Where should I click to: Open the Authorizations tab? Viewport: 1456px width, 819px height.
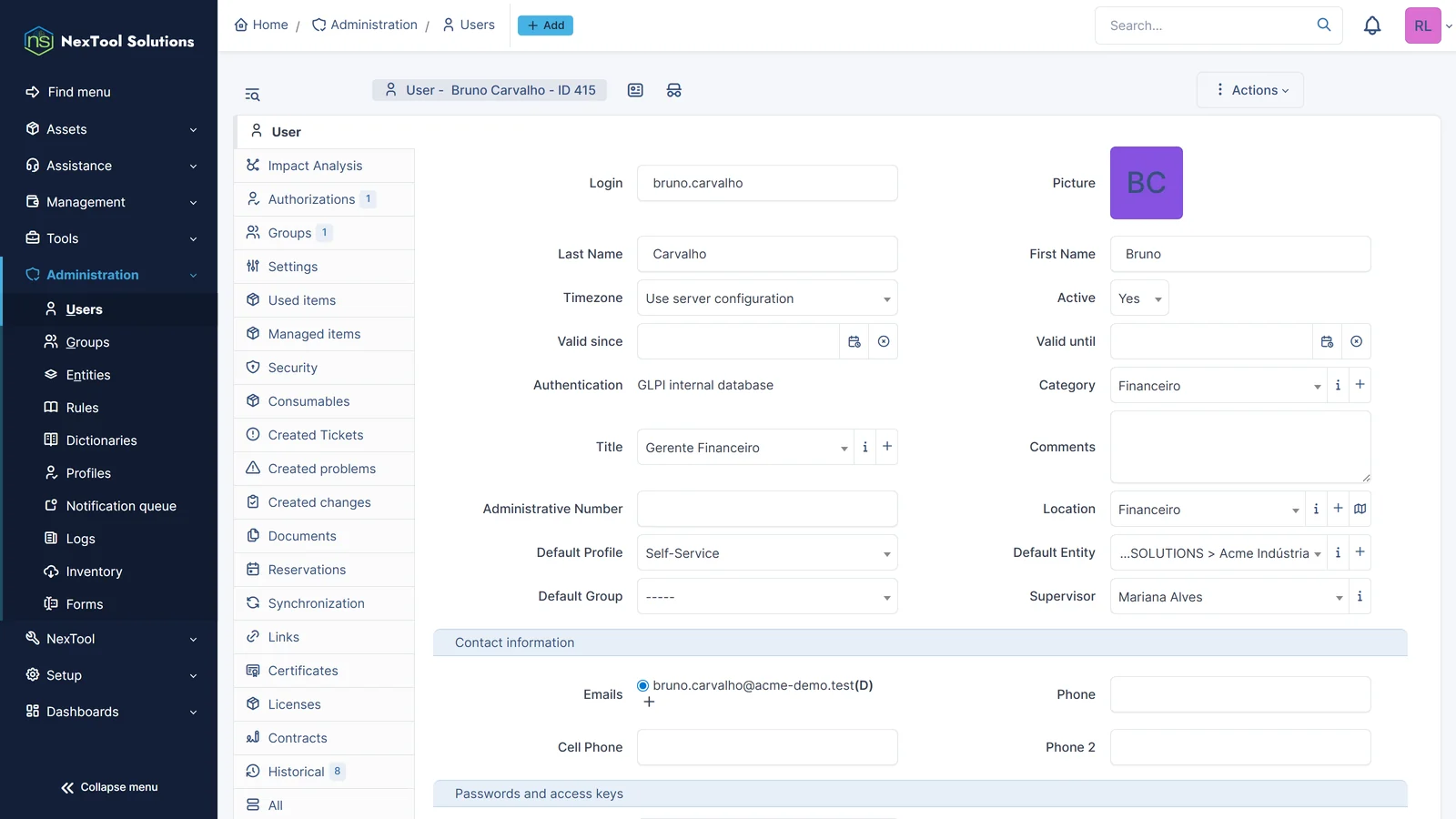point(324,199)
